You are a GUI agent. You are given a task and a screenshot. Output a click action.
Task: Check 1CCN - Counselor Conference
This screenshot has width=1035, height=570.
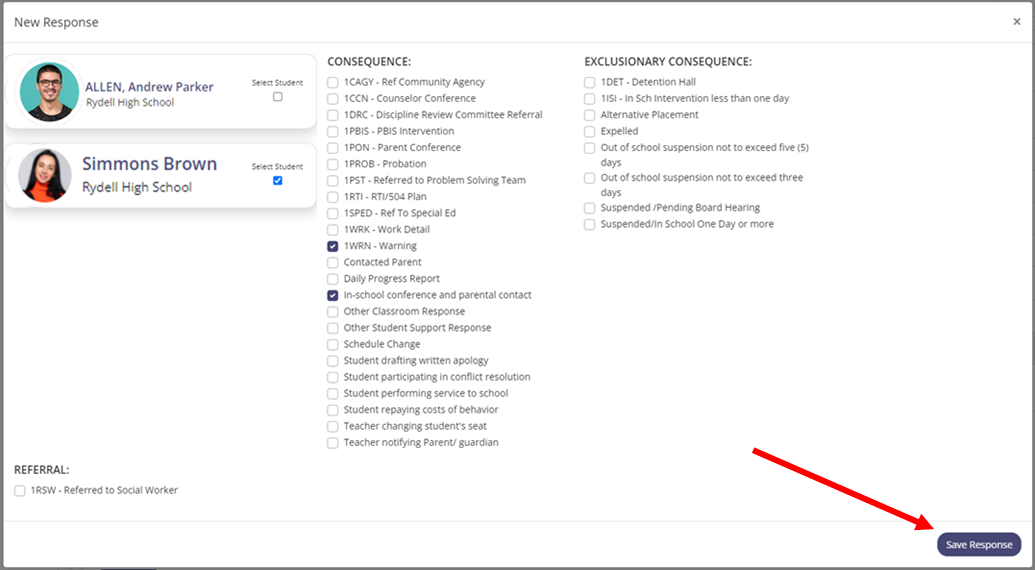[333, 99]
